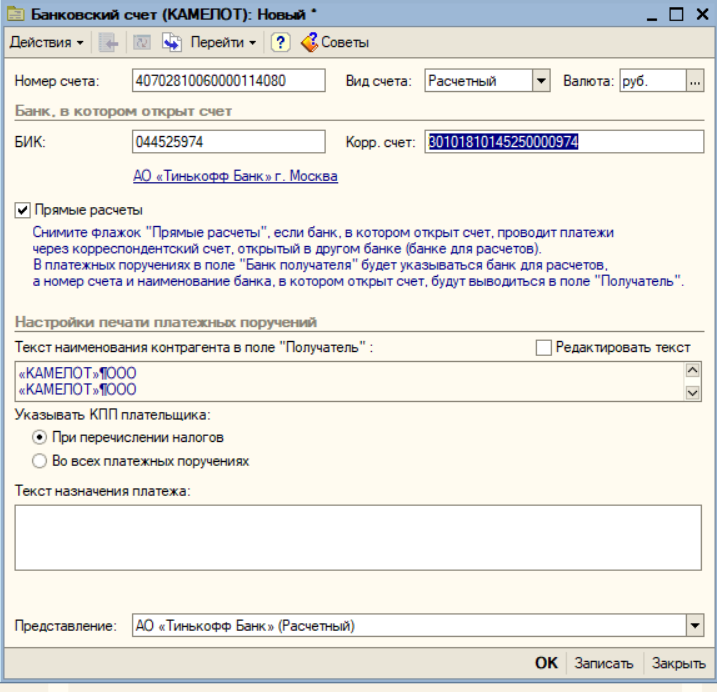Image resolution: width=717 pixels, height=692 pixels.
Task: Open currency selection ellipsis button
Action: pos(695,81)
